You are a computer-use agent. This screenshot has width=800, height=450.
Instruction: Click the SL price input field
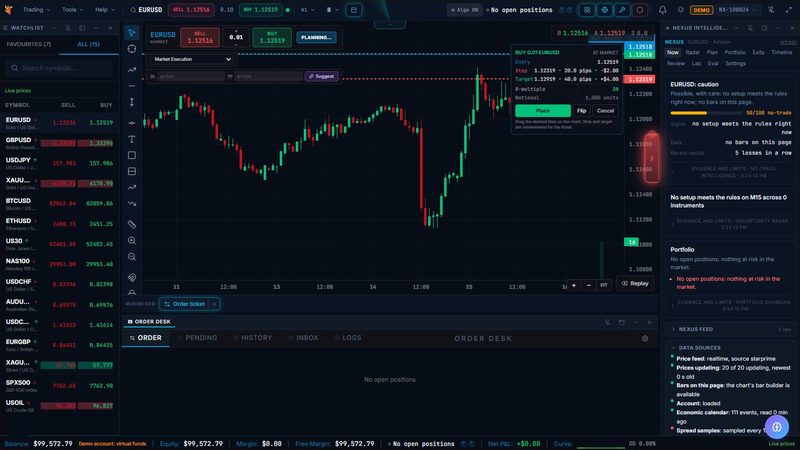pos(191,76)
